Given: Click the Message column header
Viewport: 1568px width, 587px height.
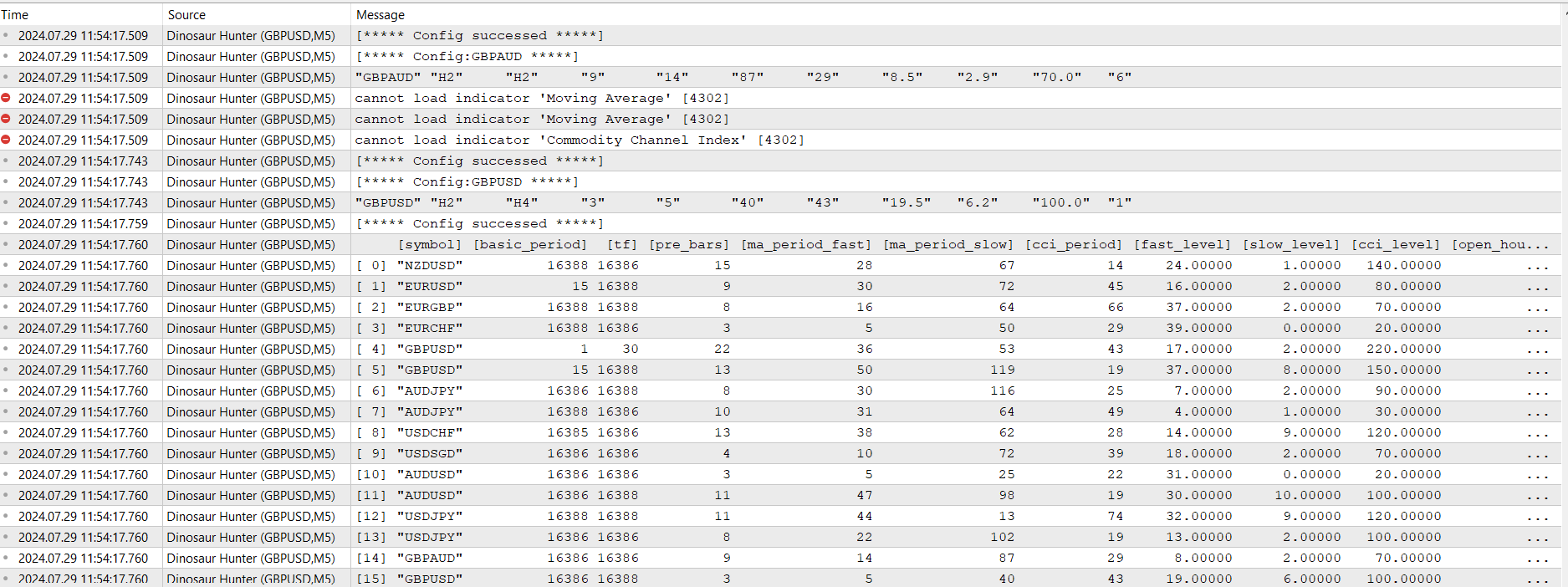Looking at the screenshot, I should click(381, 14).
